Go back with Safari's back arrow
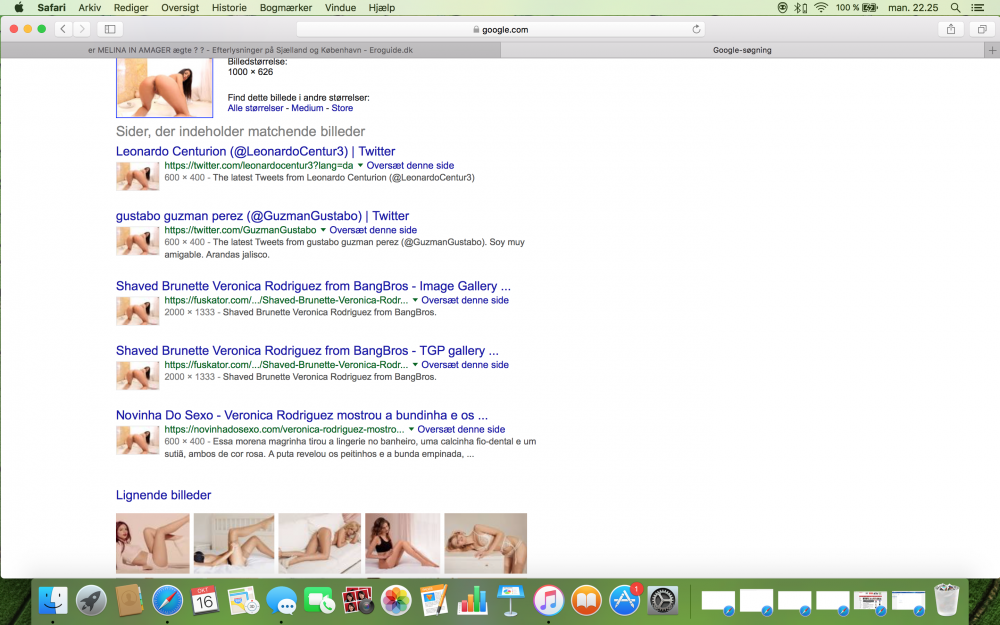This screenshot has width=1000, height=625. coord(63,29)
